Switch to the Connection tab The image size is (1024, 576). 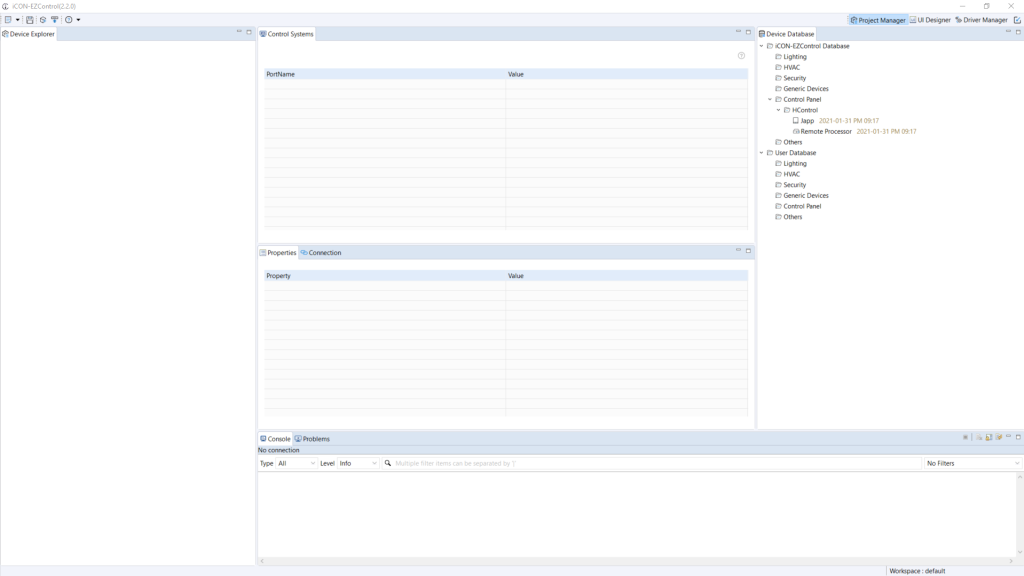click(322, 253)
